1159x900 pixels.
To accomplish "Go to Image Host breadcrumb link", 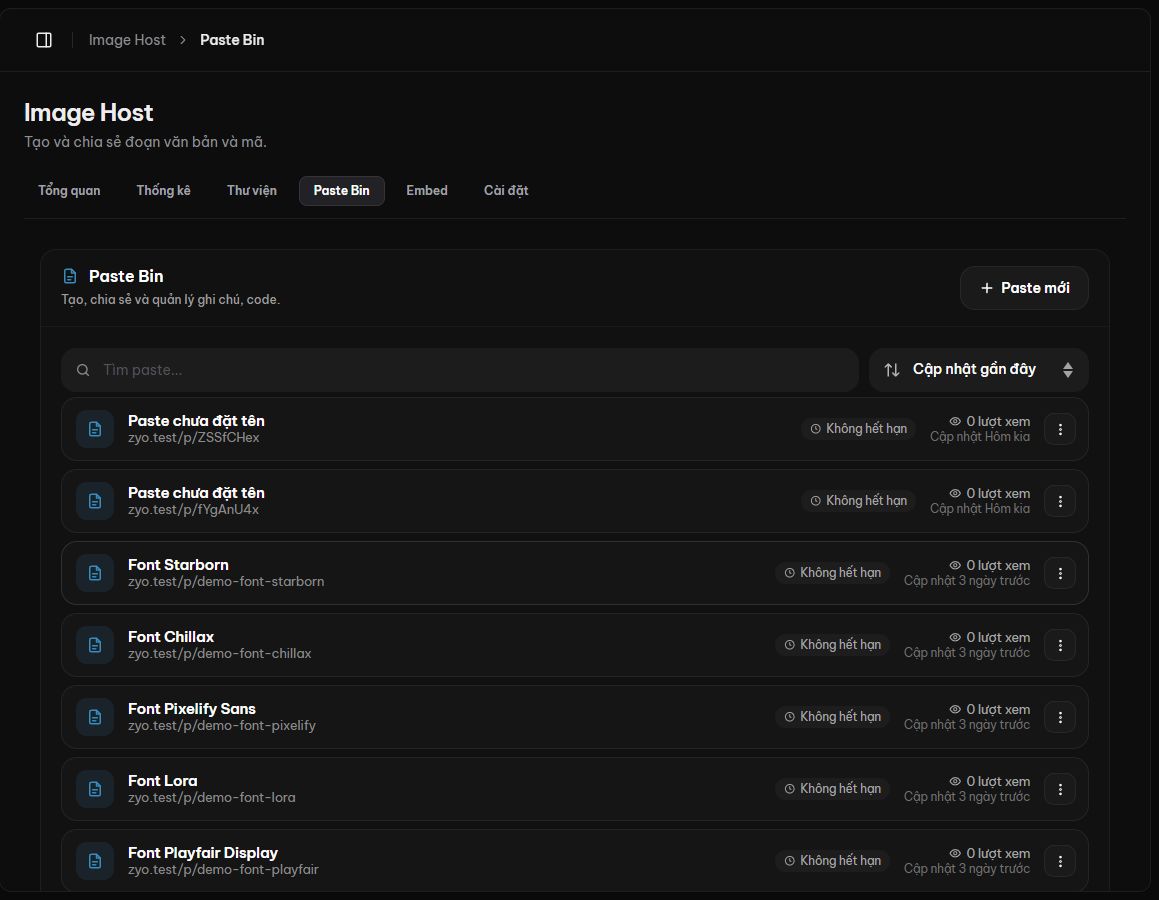I will point(127,40).
